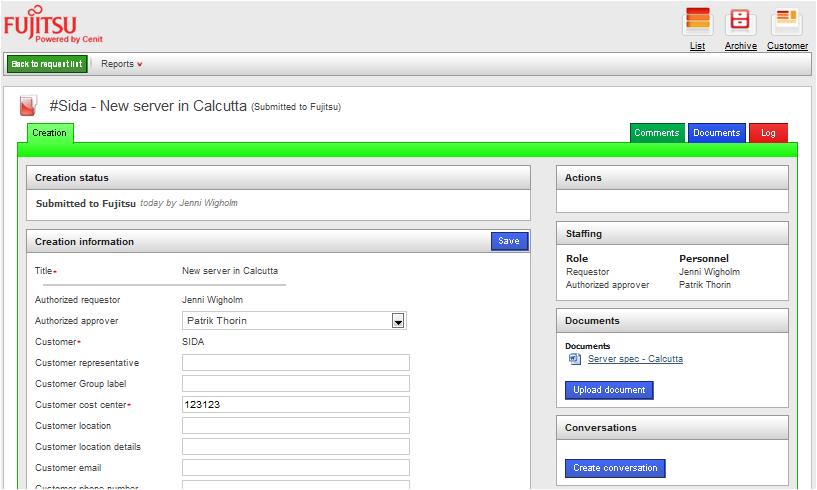The image size is (817, 490).
Task: Click the 'Submitted to Fujitsu' status text
Action: [x=85, y=203]
